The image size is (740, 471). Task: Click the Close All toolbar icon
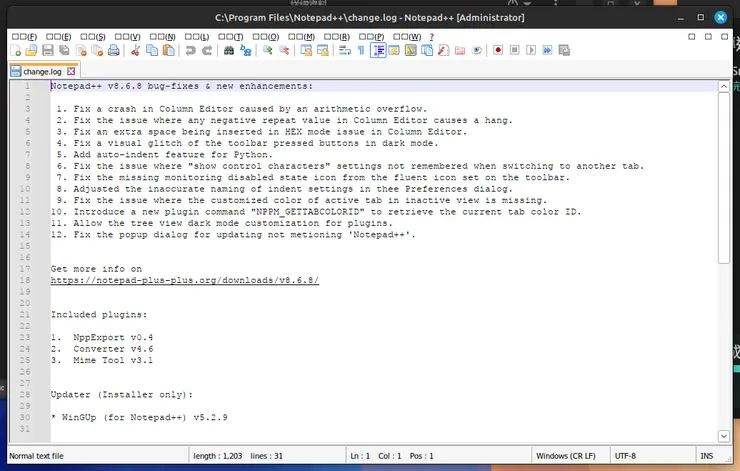[x=97, y=50]
